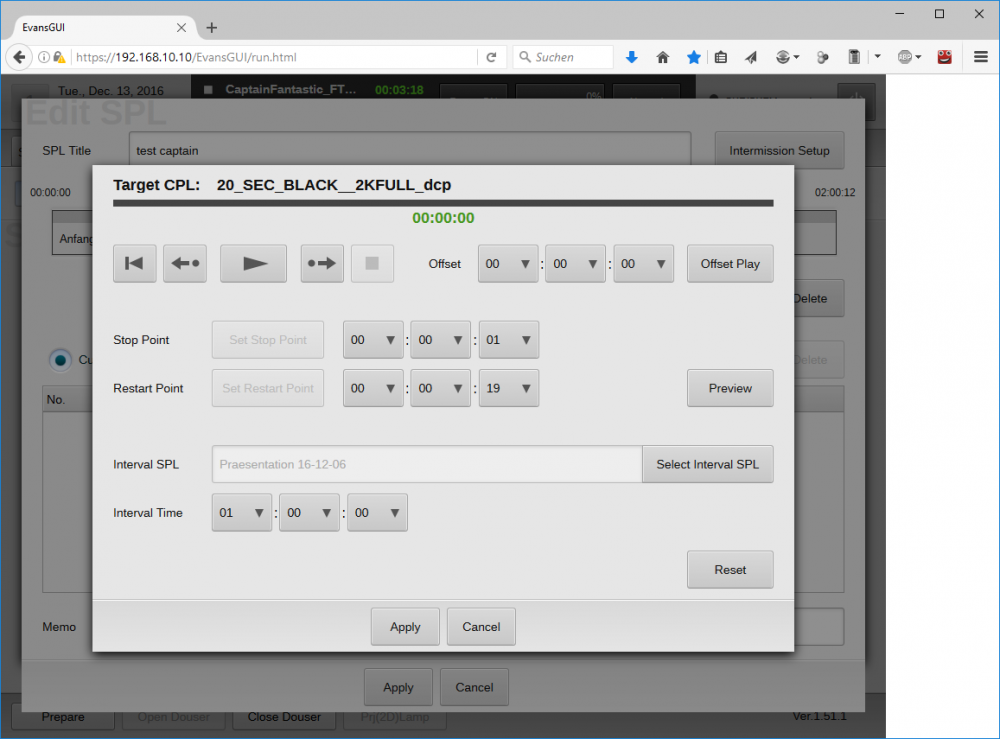Click the Offset Play button
This screenshot has width=1000, height=739.
(x=730, y=264)
